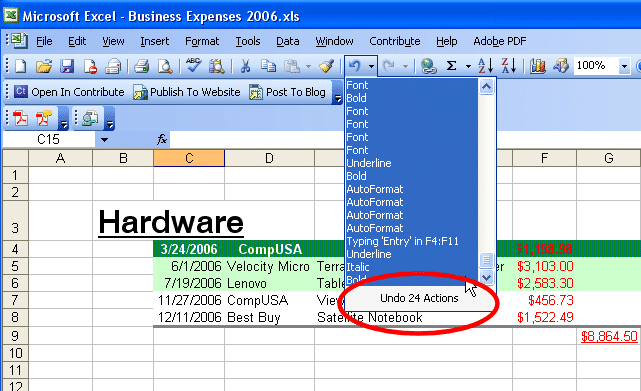This screenshot has width=641, height=391.
Task: Click the Send for Review icon
Action: tap(90, 119)
